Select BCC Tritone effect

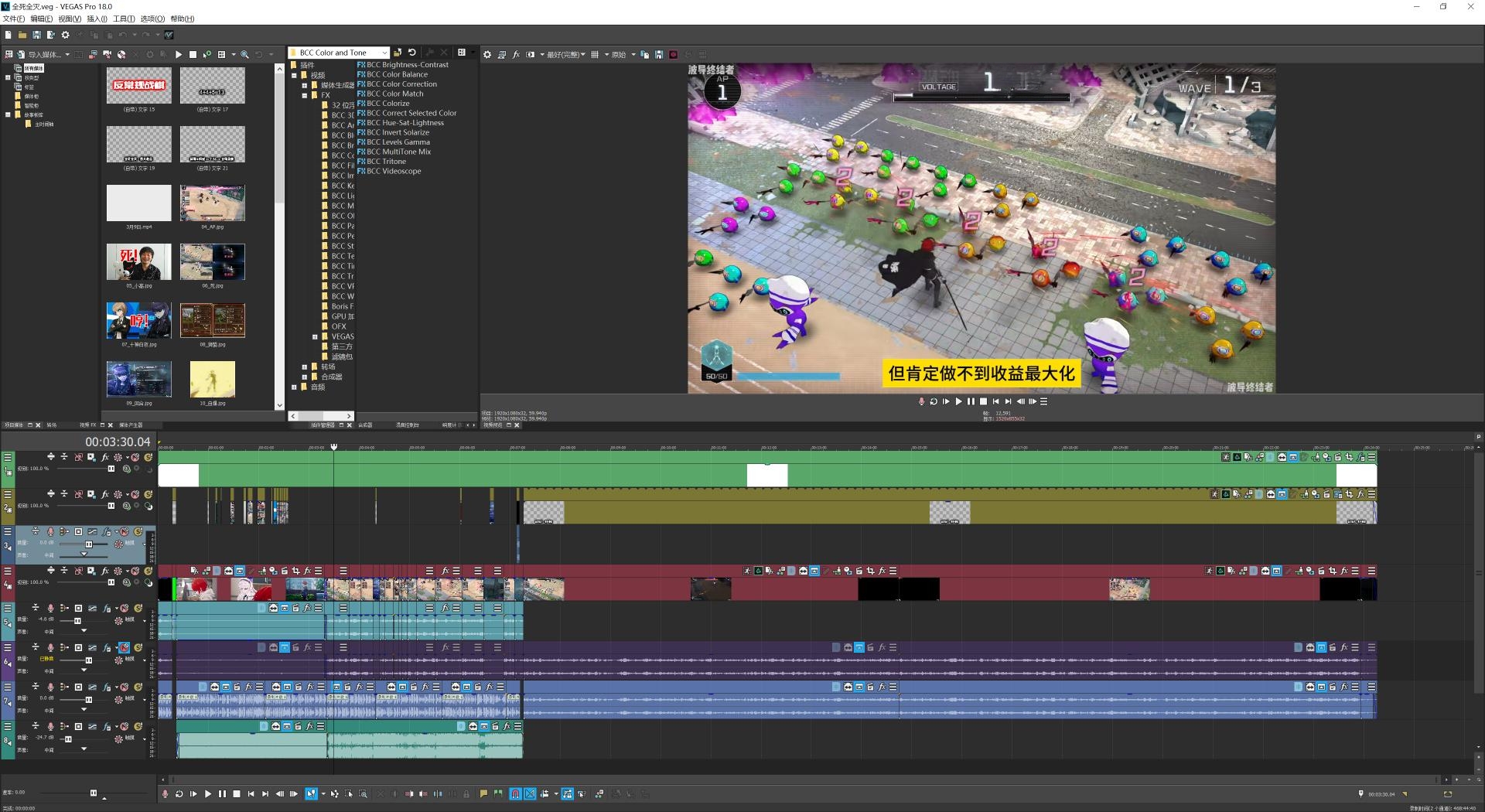click(x=381, y=162)
